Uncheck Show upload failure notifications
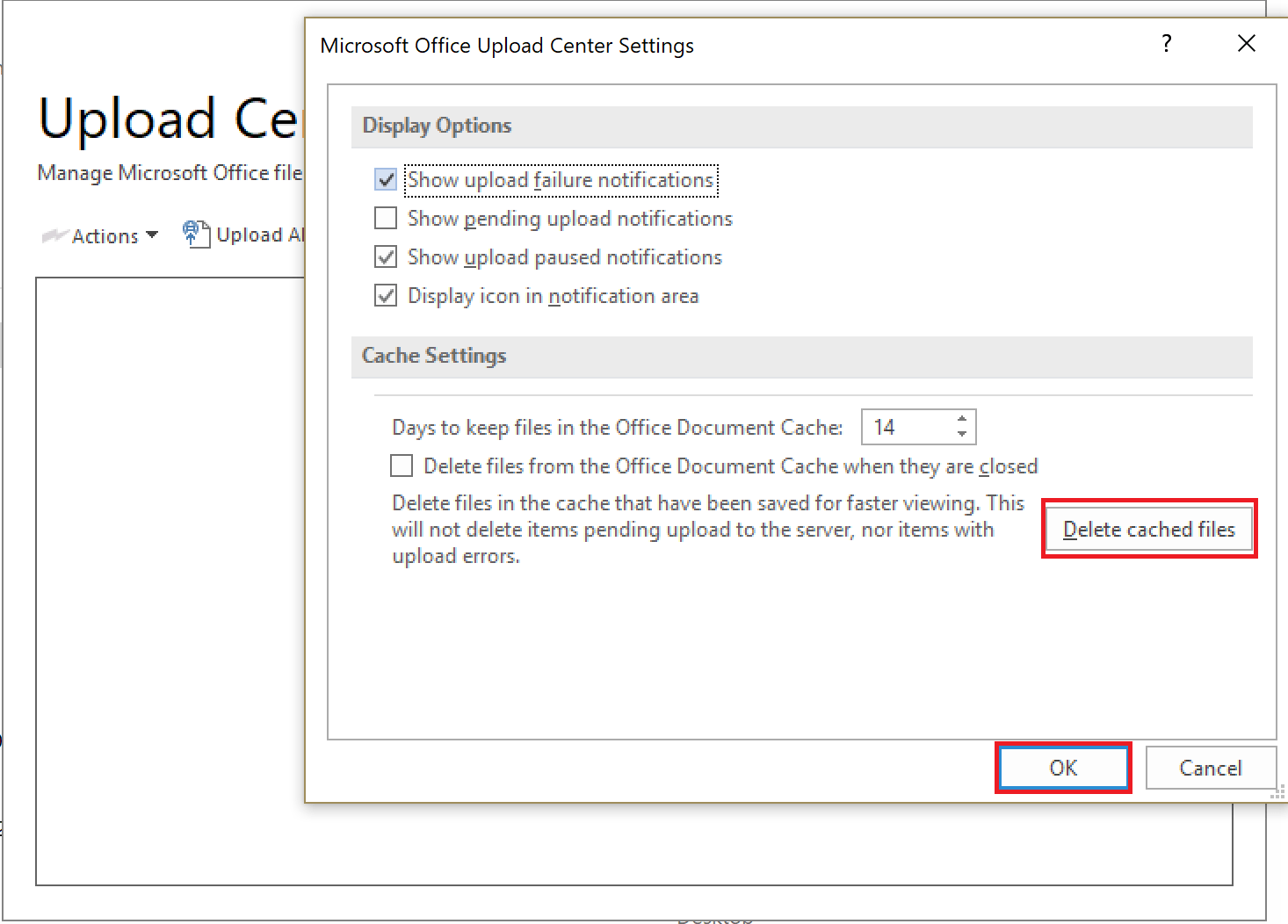 pyautogui.click(x=386, y=179)
